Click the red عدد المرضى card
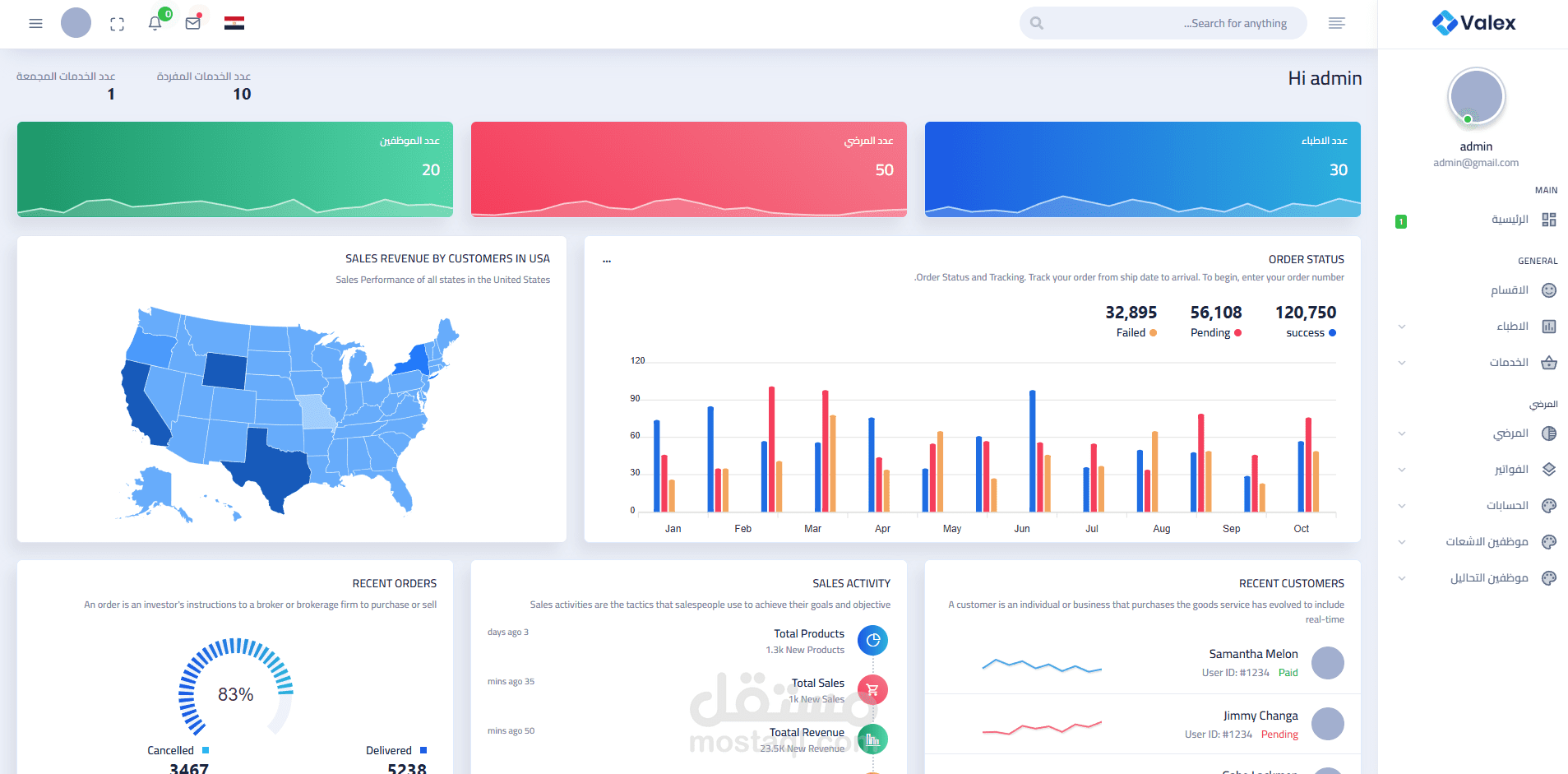 point(689,169)
